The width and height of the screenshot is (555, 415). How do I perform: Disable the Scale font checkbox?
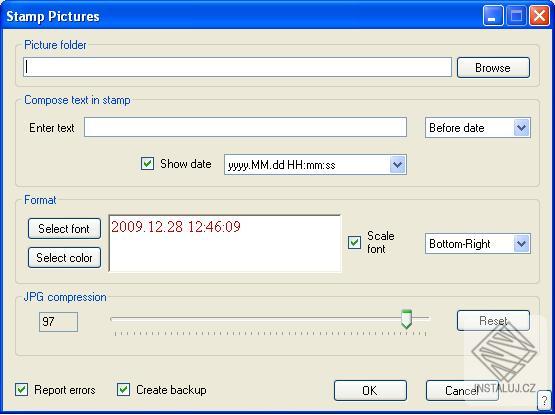coord(354,243)
